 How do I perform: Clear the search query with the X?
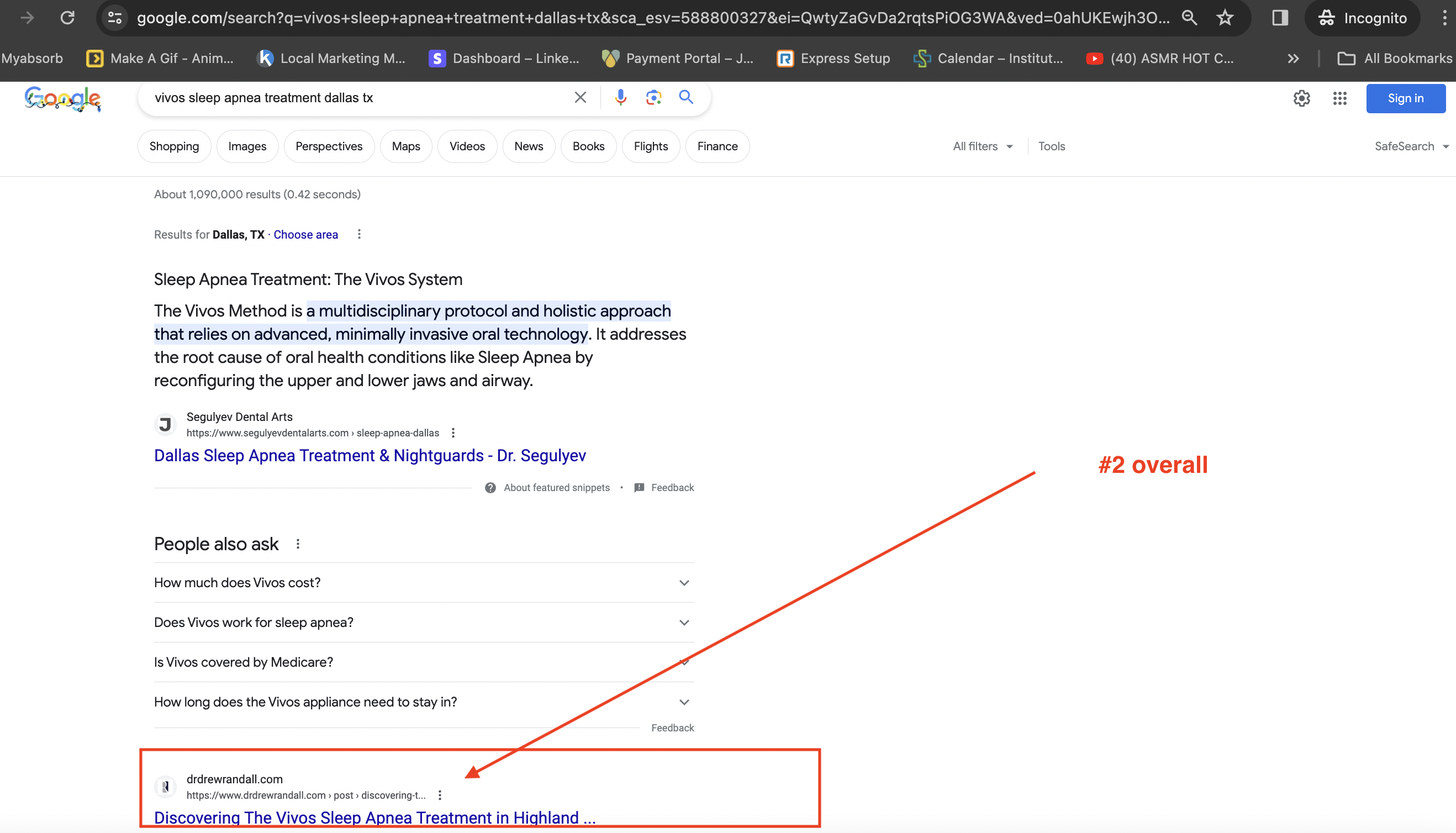coord(580,97)
